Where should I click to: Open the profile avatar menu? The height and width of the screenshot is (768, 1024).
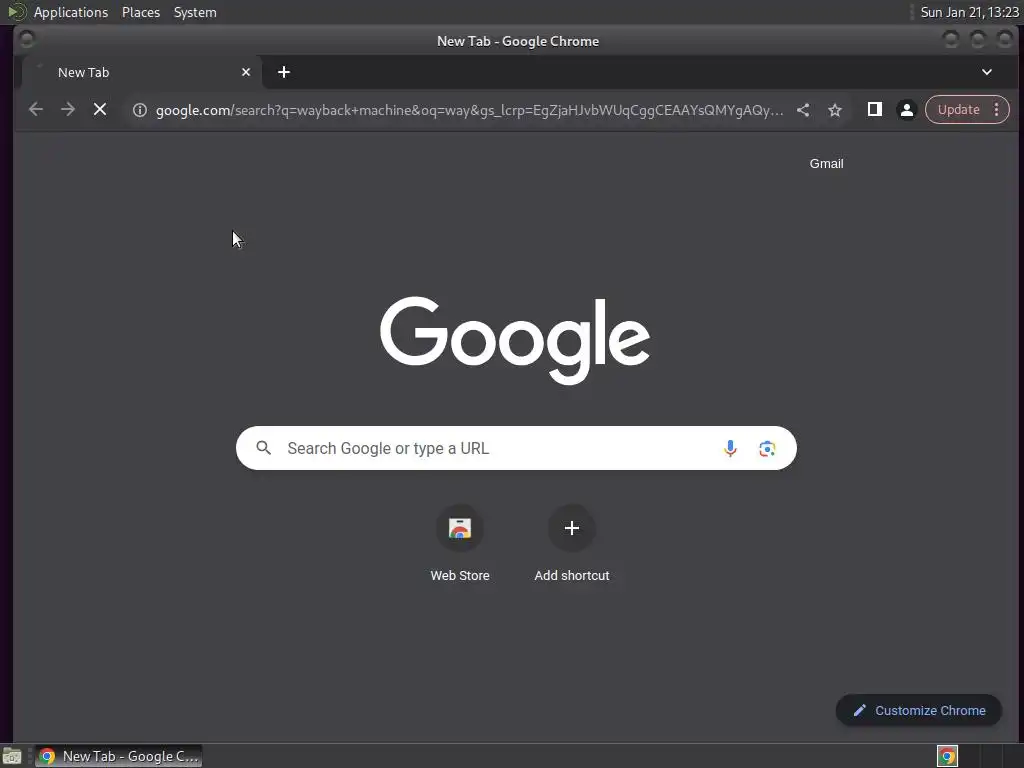click(906, 110)
